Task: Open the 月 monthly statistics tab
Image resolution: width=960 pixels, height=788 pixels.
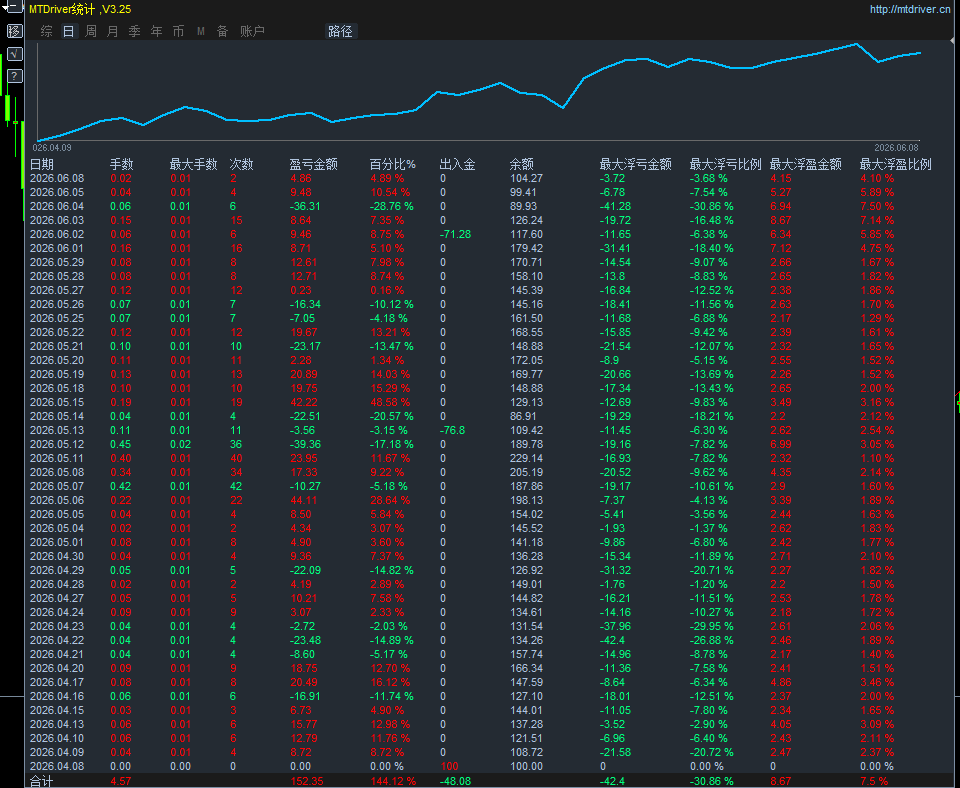Action: 113,31
